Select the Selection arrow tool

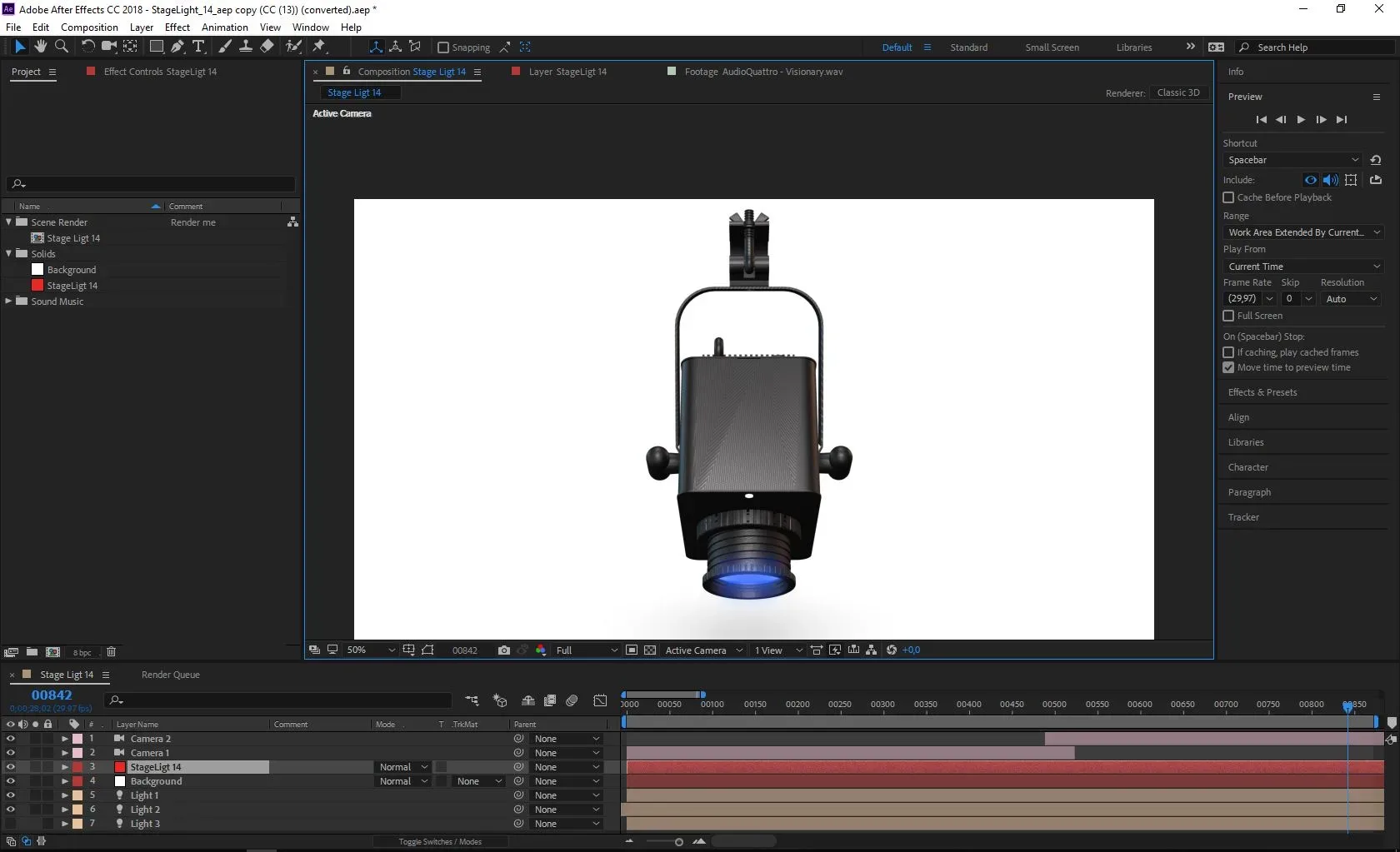20,47
